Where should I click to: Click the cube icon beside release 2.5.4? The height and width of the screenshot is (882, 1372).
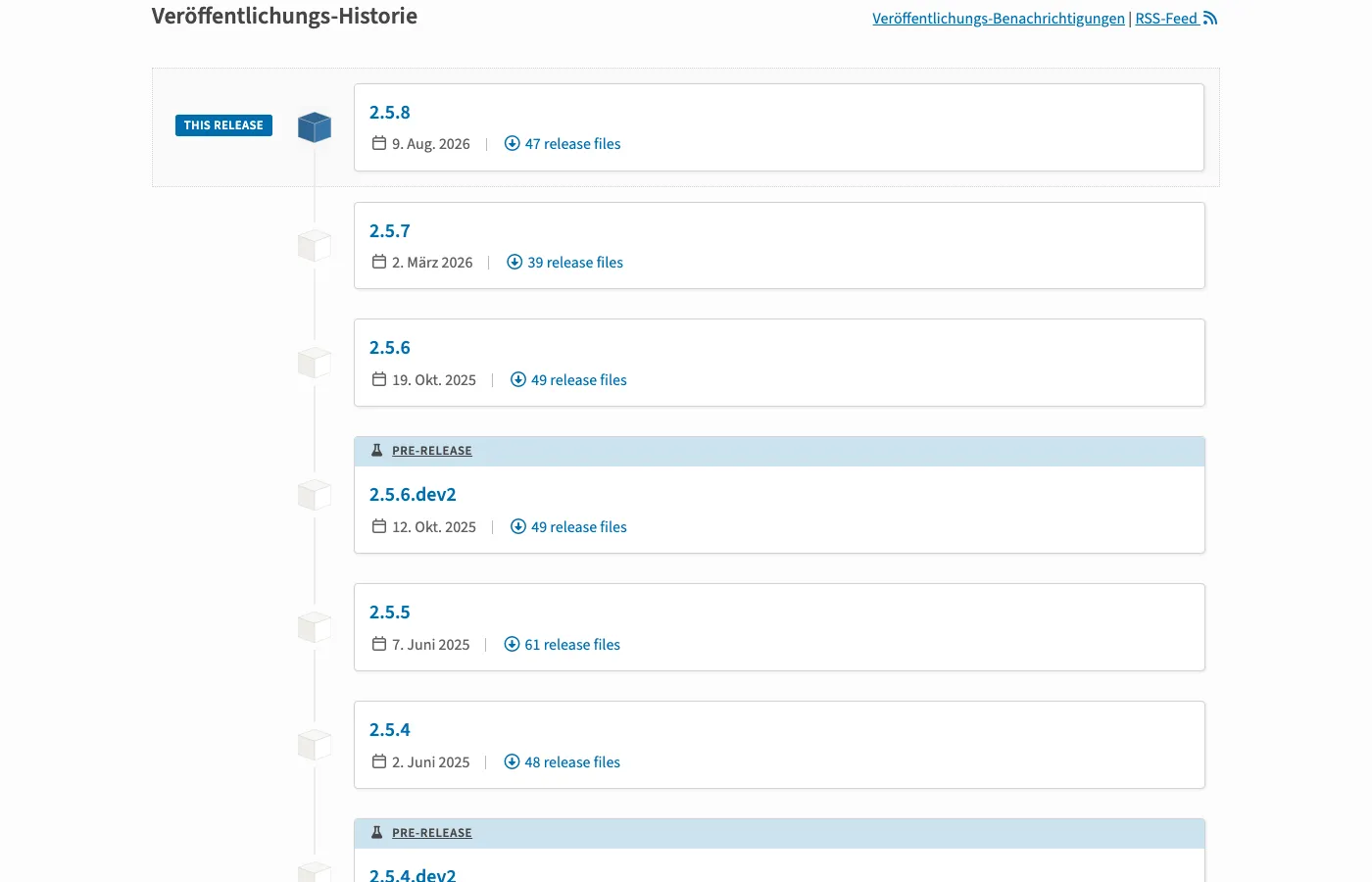point(315,745)
